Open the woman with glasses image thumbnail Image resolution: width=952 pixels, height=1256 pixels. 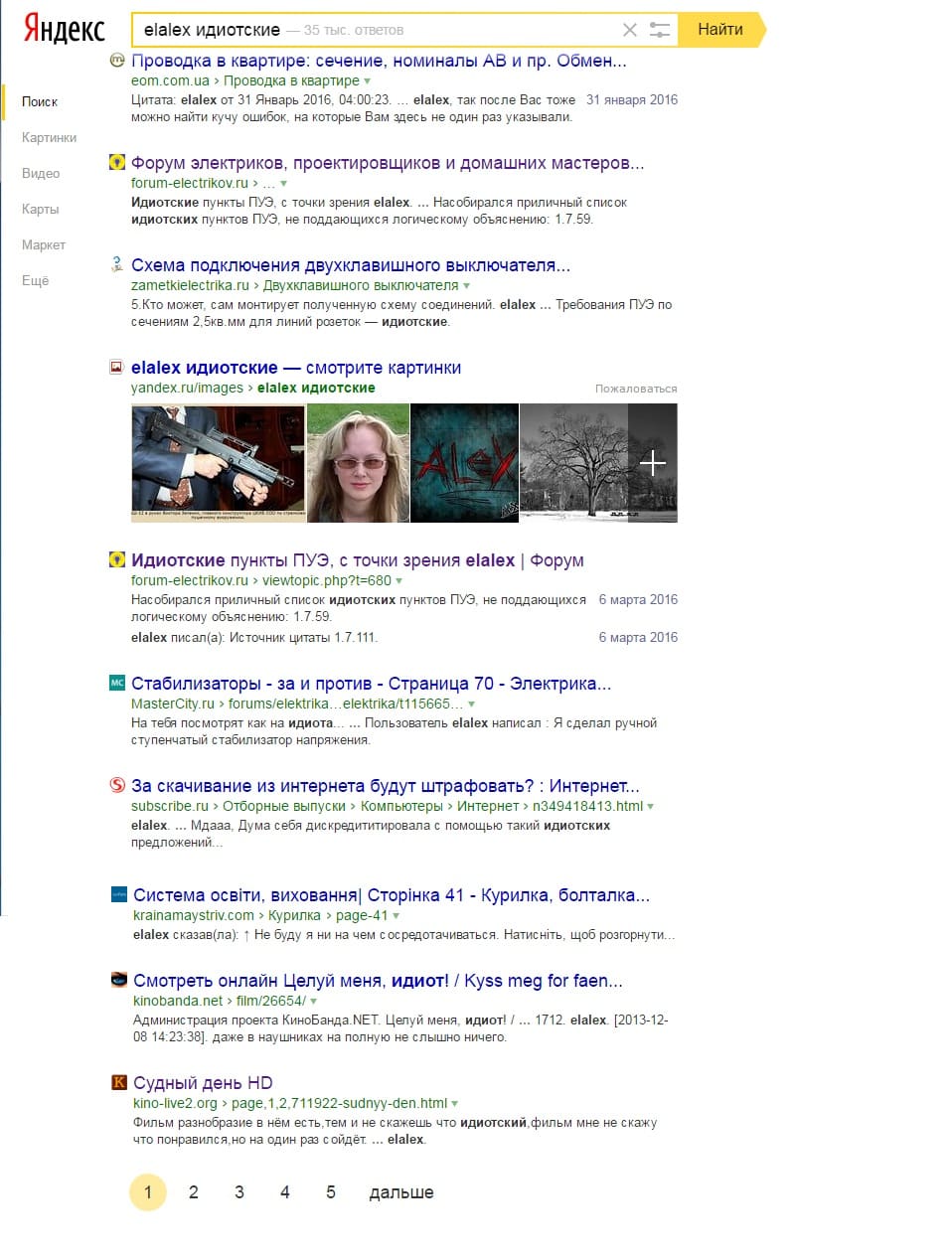pos(358,462)
